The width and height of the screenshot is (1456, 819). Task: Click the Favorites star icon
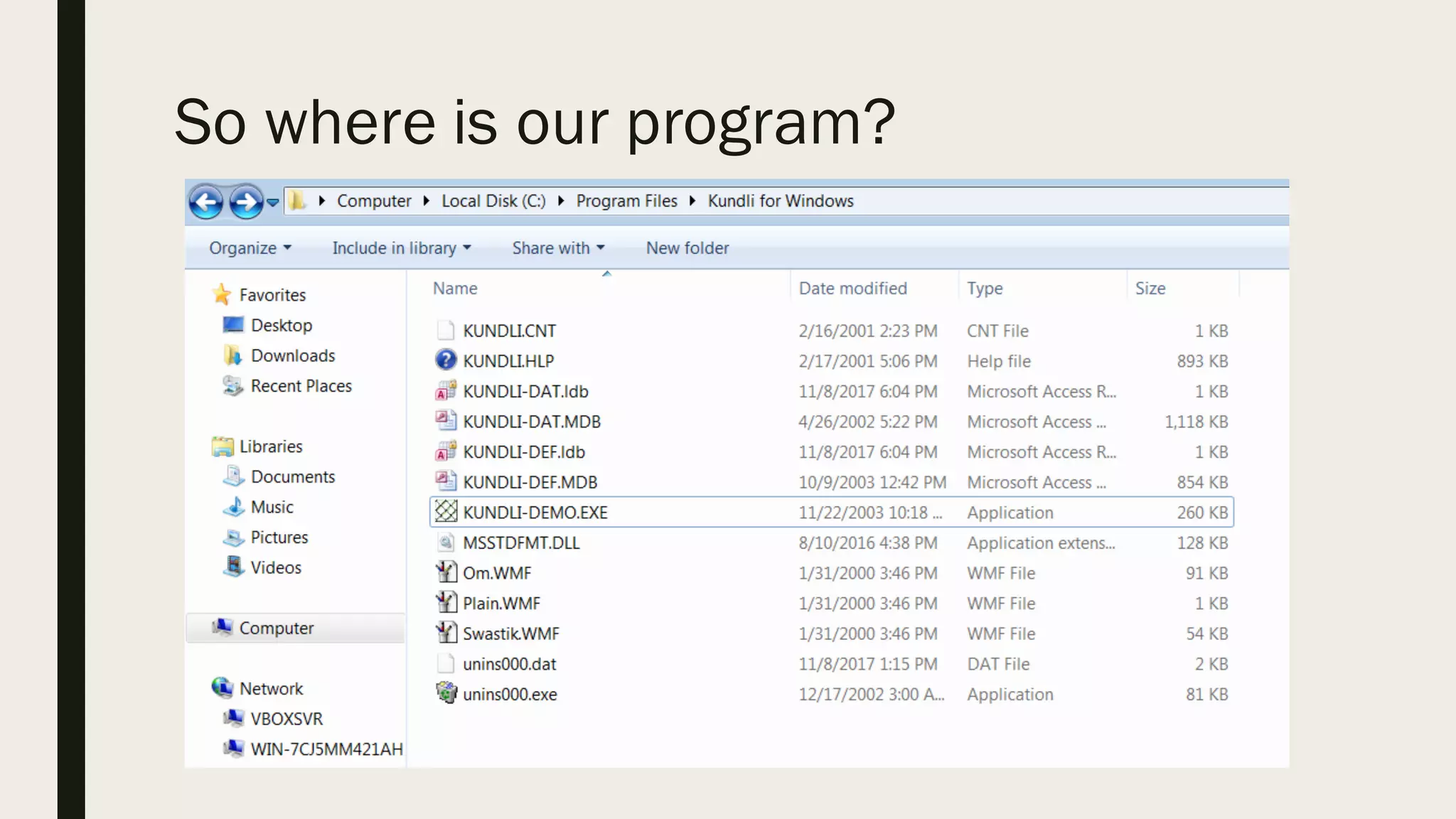coord(222,294)
